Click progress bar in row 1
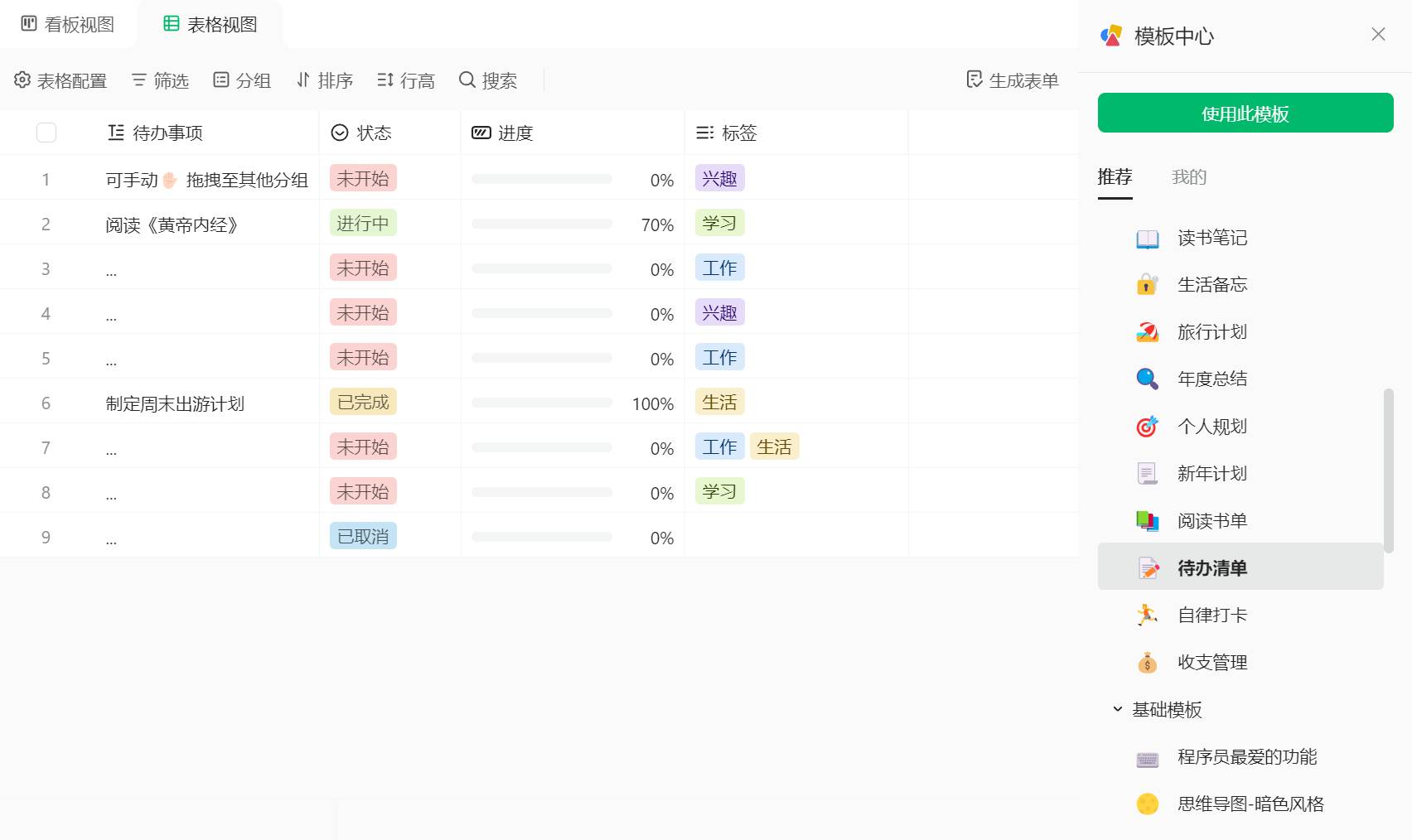Viewport: 1412px width, 840px height. coord(542,179)
